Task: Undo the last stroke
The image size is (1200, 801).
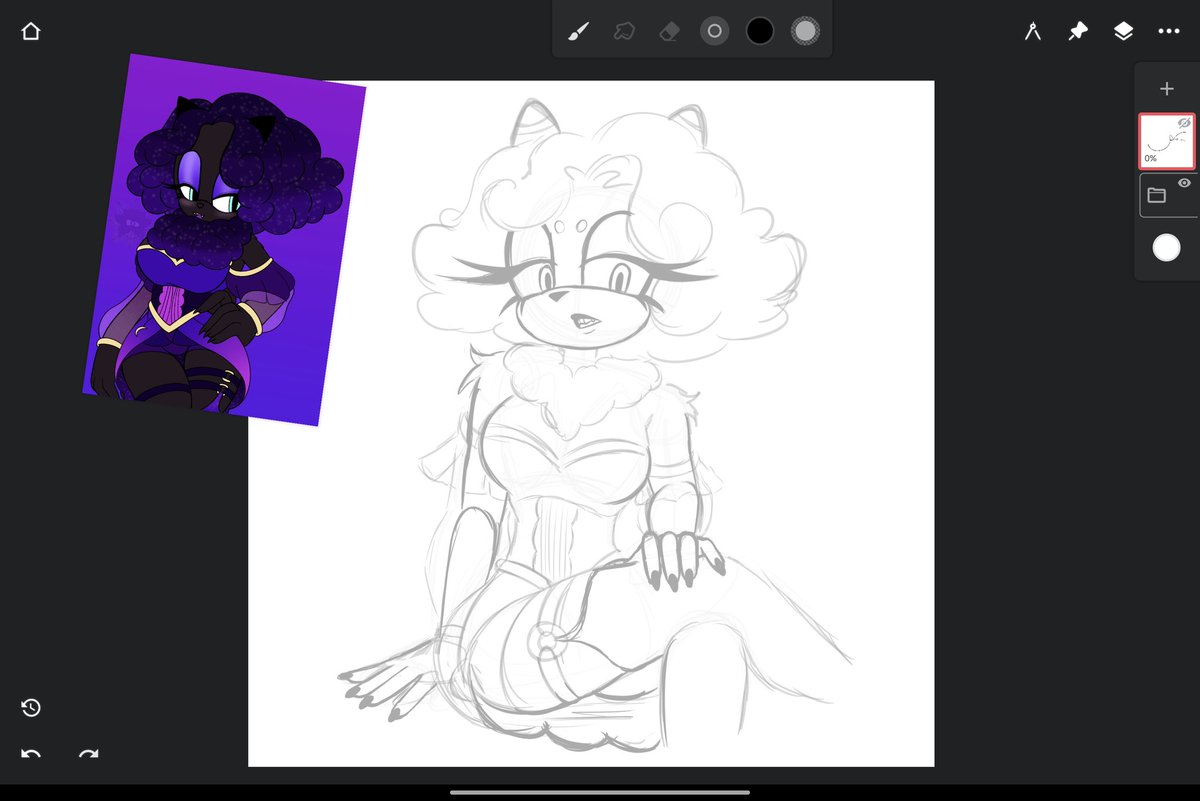Action: [31, 754]
